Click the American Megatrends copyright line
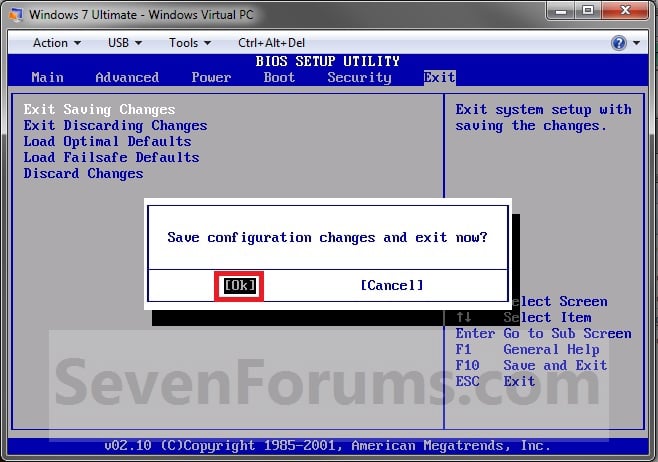Viewport: 658px width, 462px height. pos(327,446)
